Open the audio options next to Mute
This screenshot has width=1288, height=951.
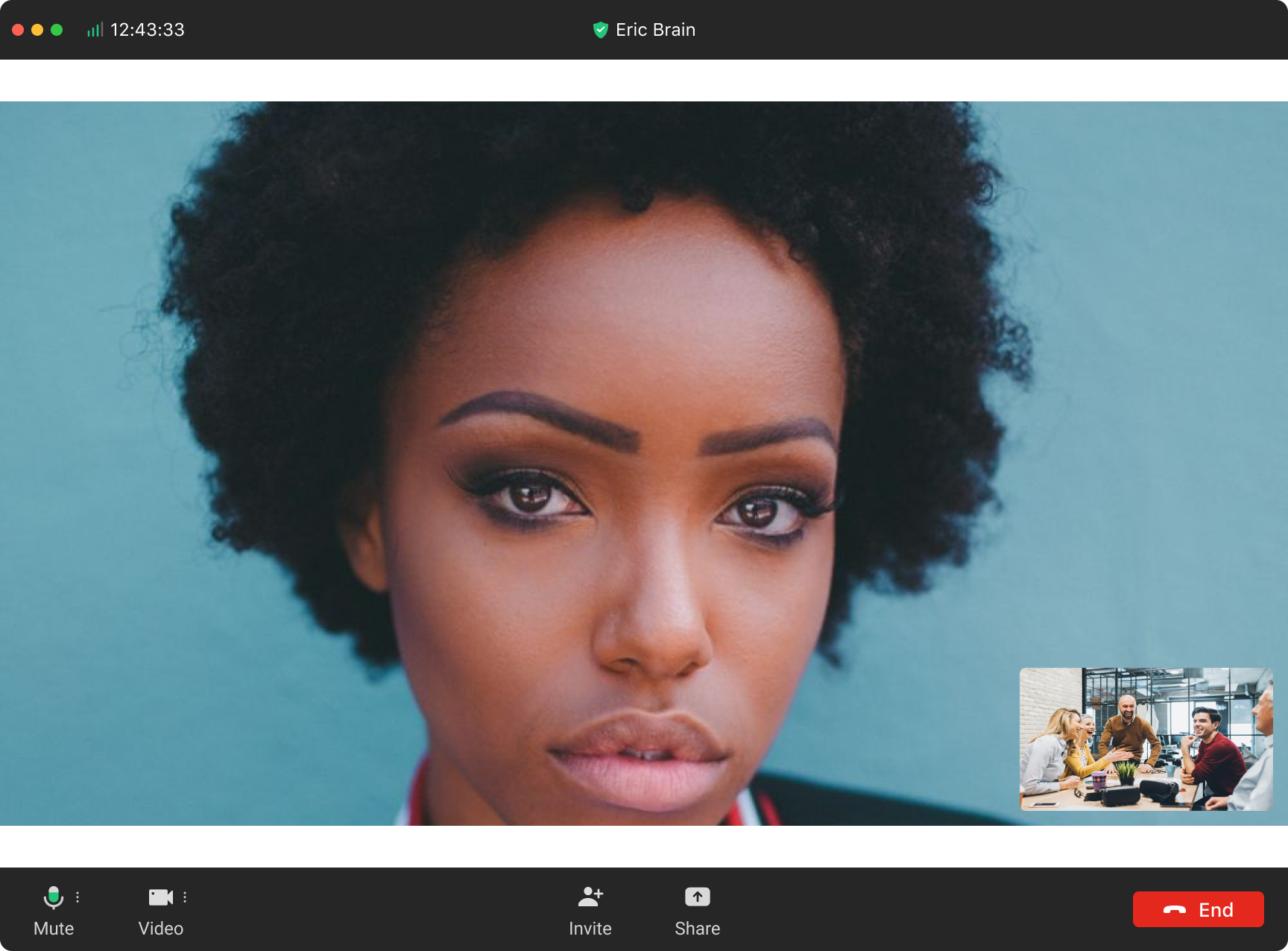tap(78, 897)
